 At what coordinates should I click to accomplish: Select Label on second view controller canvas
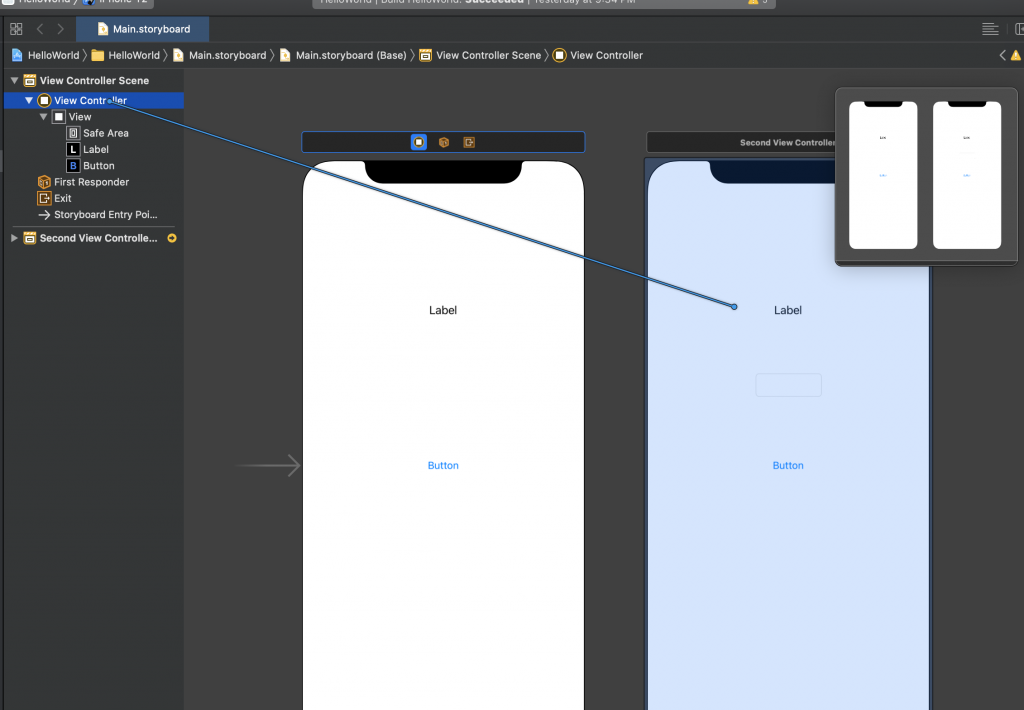788,310
